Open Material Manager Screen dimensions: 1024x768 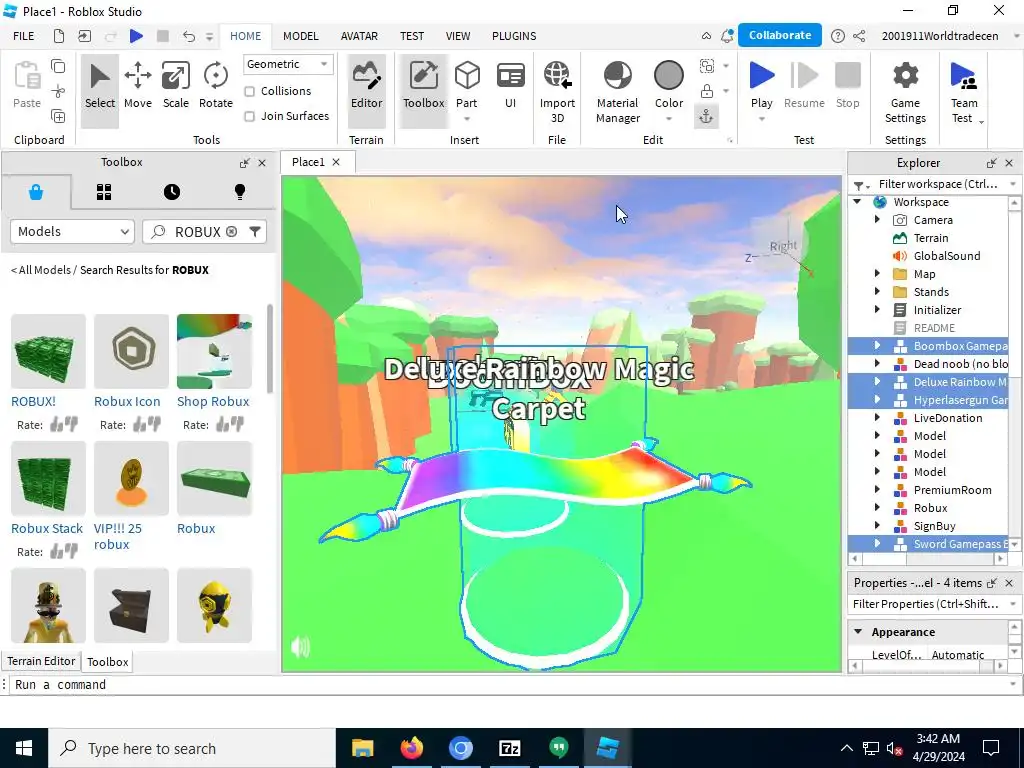point(618,91)
